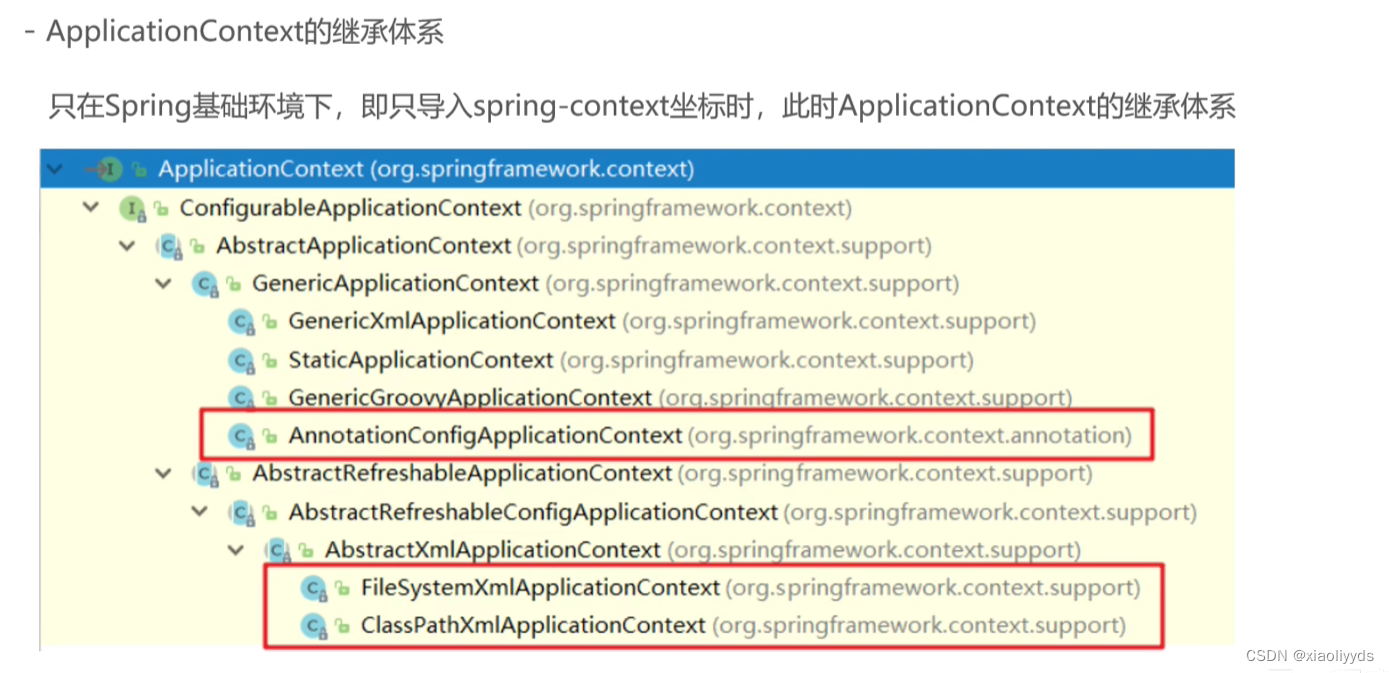1389x673 pixels.
Task: Select the AnnotationConfigApplicationContext entry
Action: [485, 435]
